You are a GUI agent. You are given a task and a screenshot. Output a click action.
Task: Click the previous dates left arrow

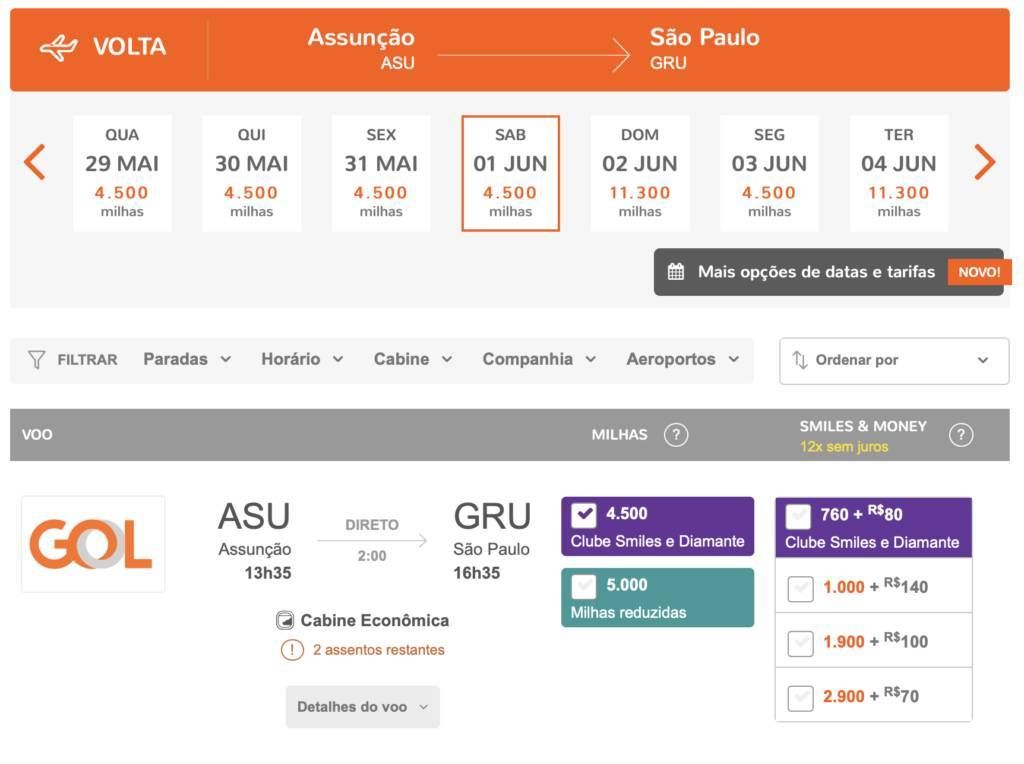tap(35, 162)
